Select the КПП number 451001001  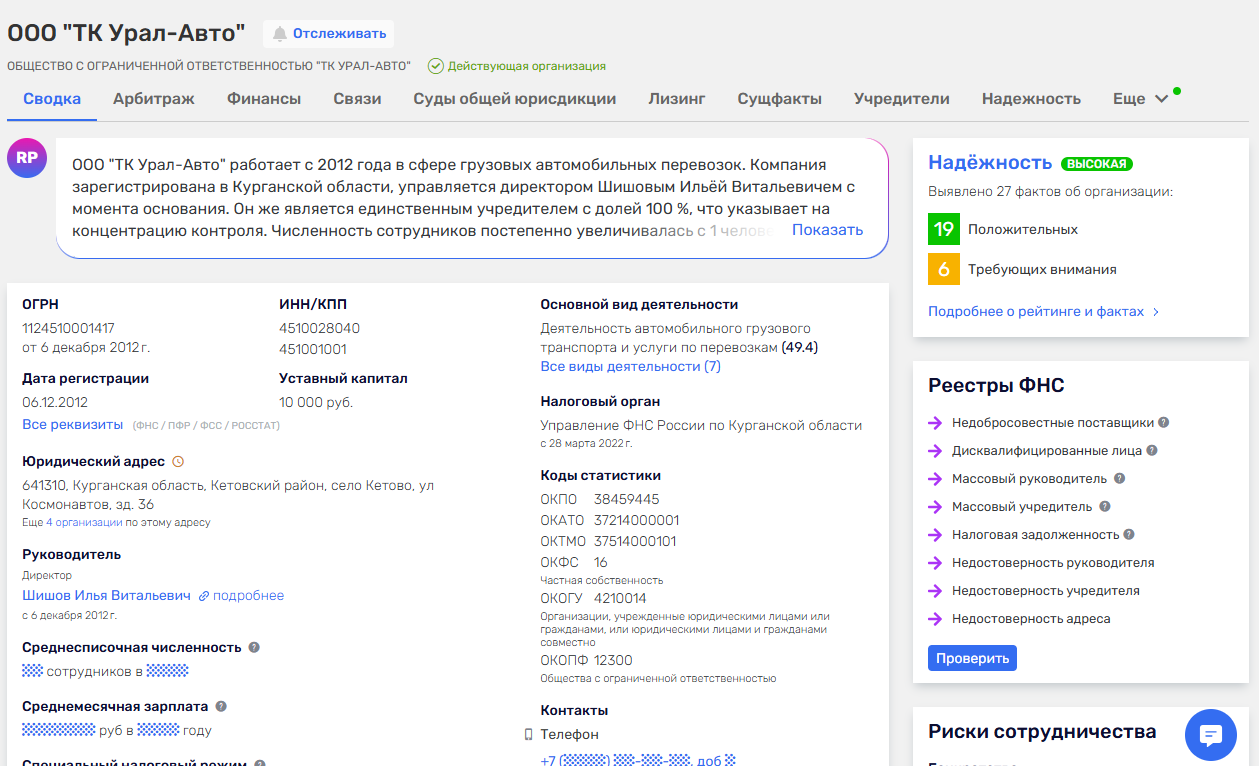pyautogui.click(x=313, y=349)
